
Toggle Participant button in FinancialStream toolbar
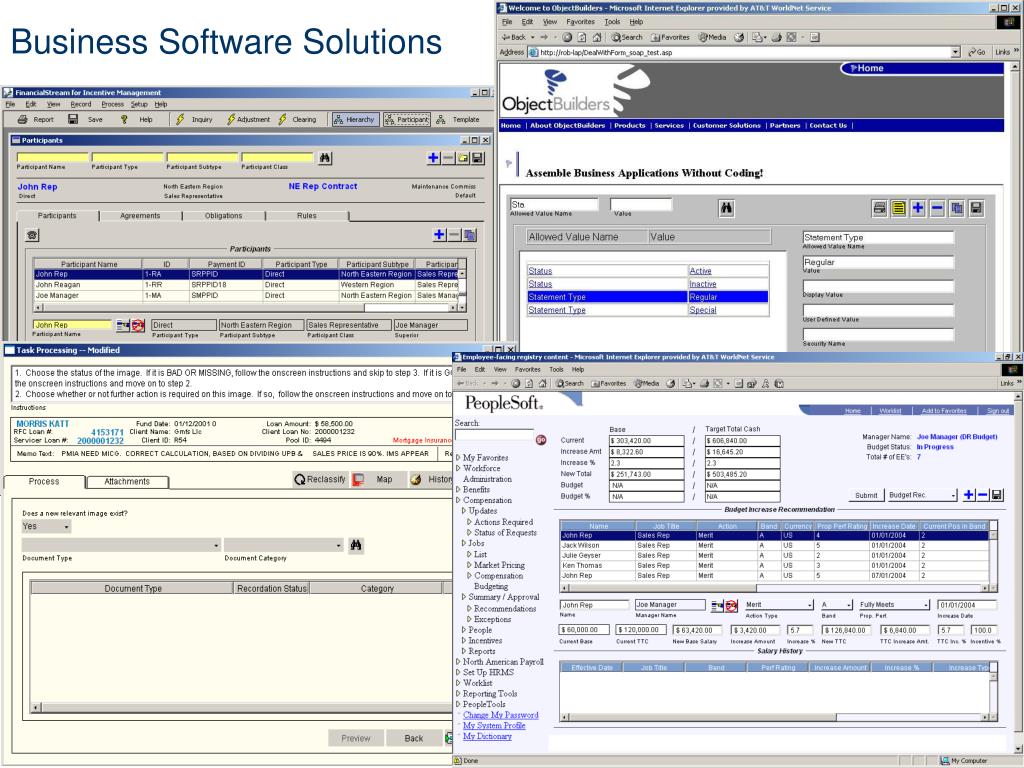[x=406, y=120]
